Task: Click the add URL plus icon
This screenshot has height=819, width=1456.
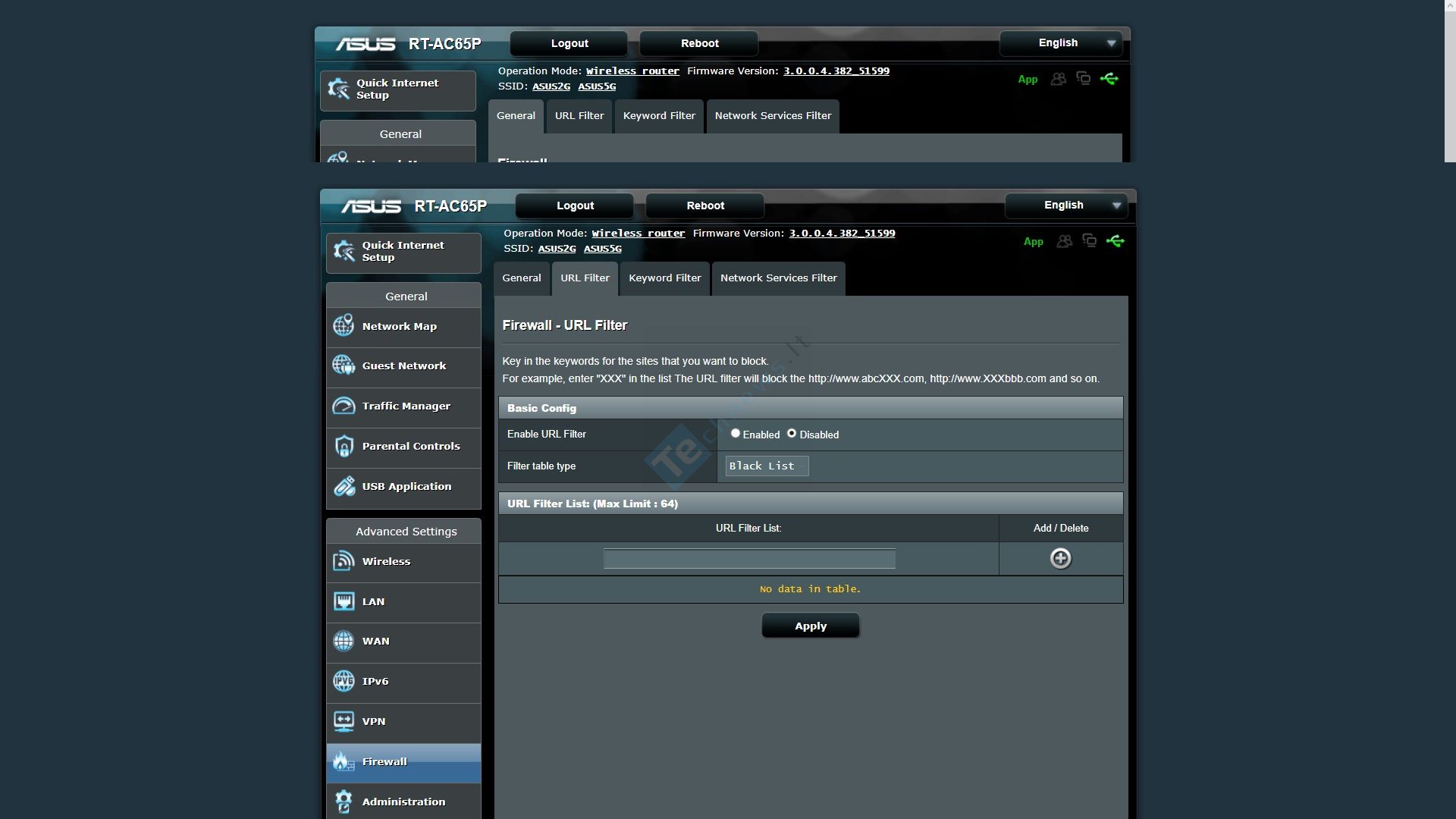Action: point(1060,559)
